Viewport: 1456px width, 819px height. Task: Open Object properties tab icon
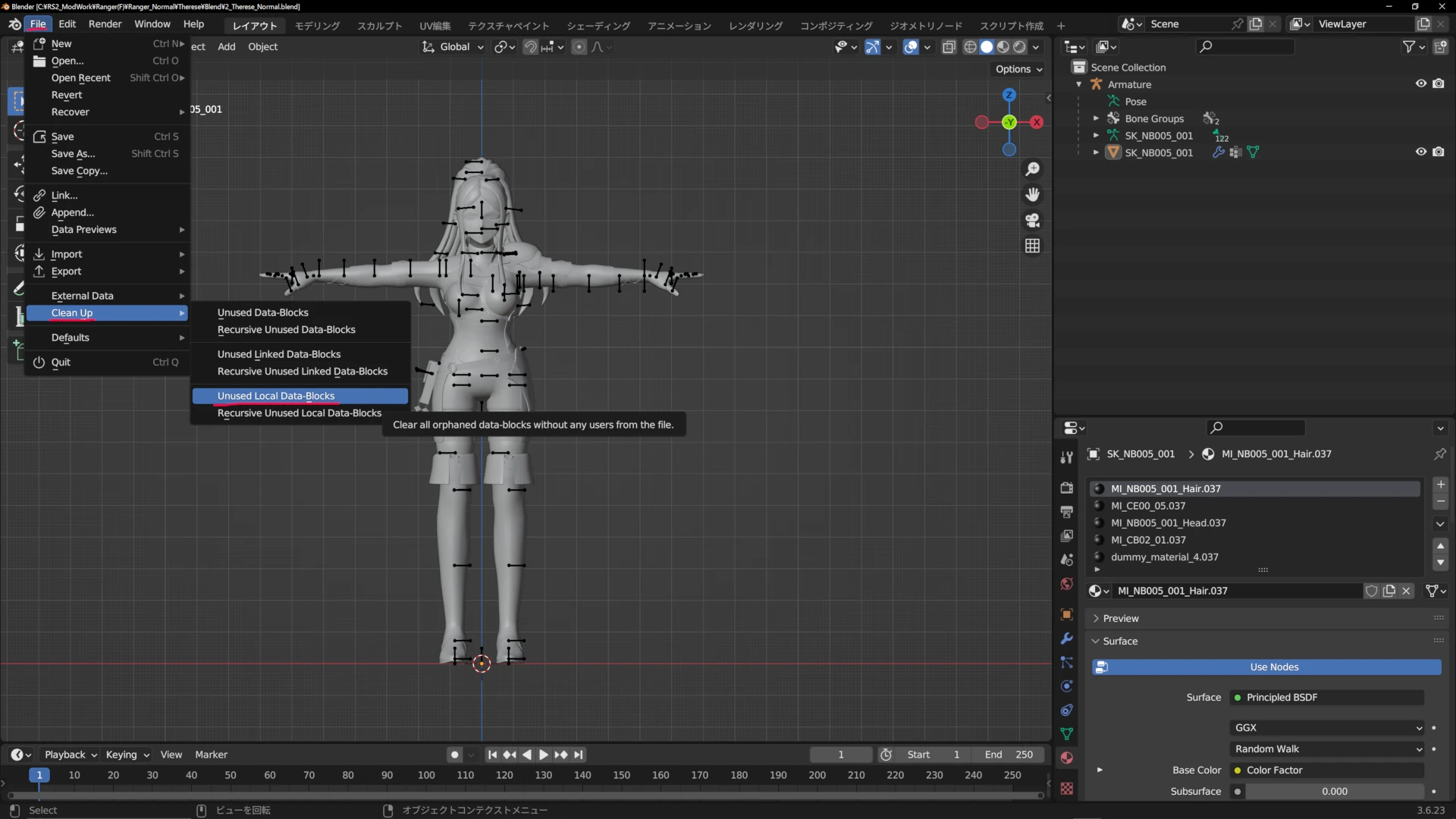tap(1066, 614)
